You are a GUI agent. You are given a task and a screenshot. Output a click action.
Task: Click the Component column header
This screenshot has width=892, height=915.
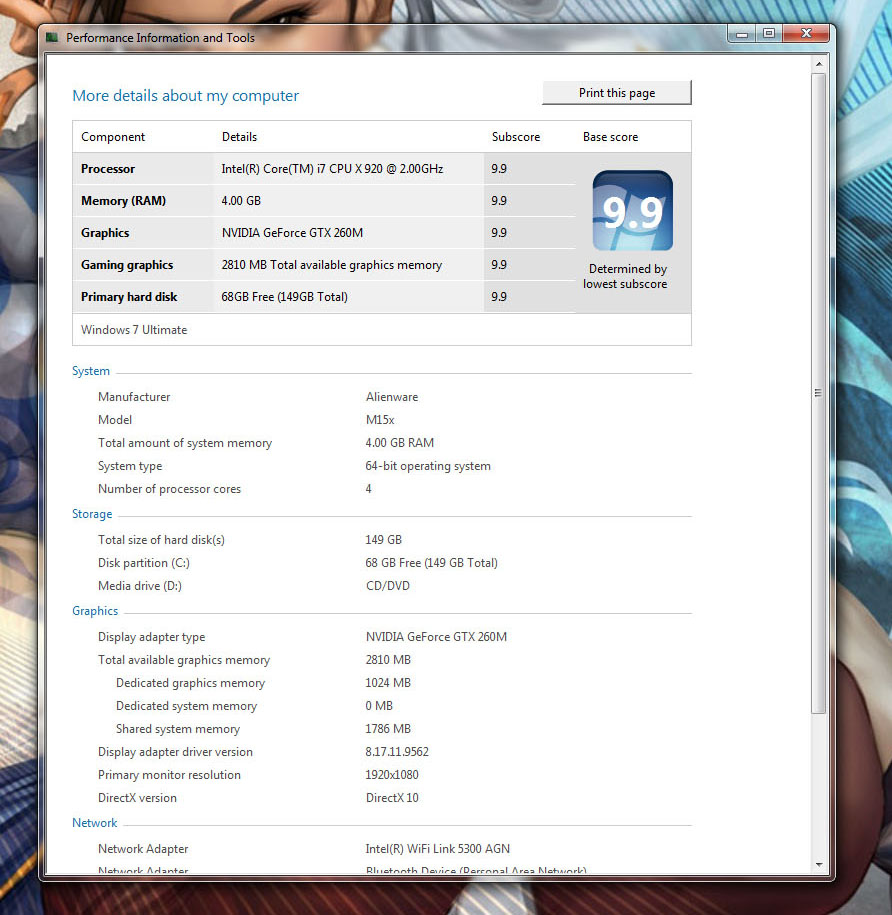tap(113, 137)
